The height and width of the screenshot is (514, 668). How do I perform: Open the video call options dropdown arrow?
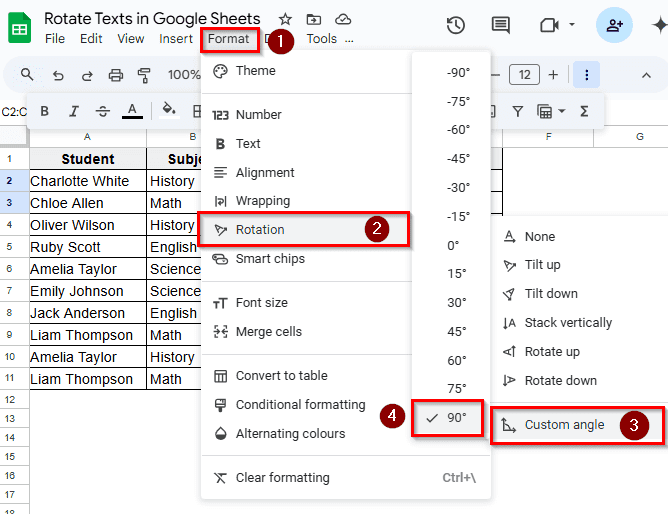tap(572, 25)
